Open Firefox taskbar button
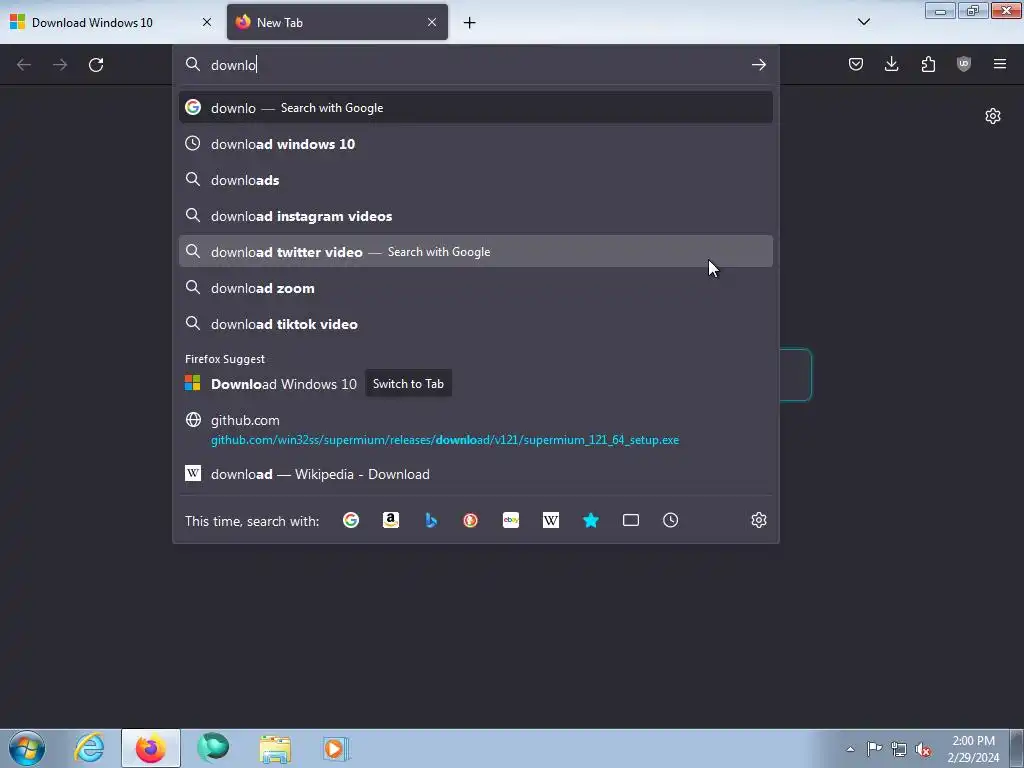 coord(151,748)
